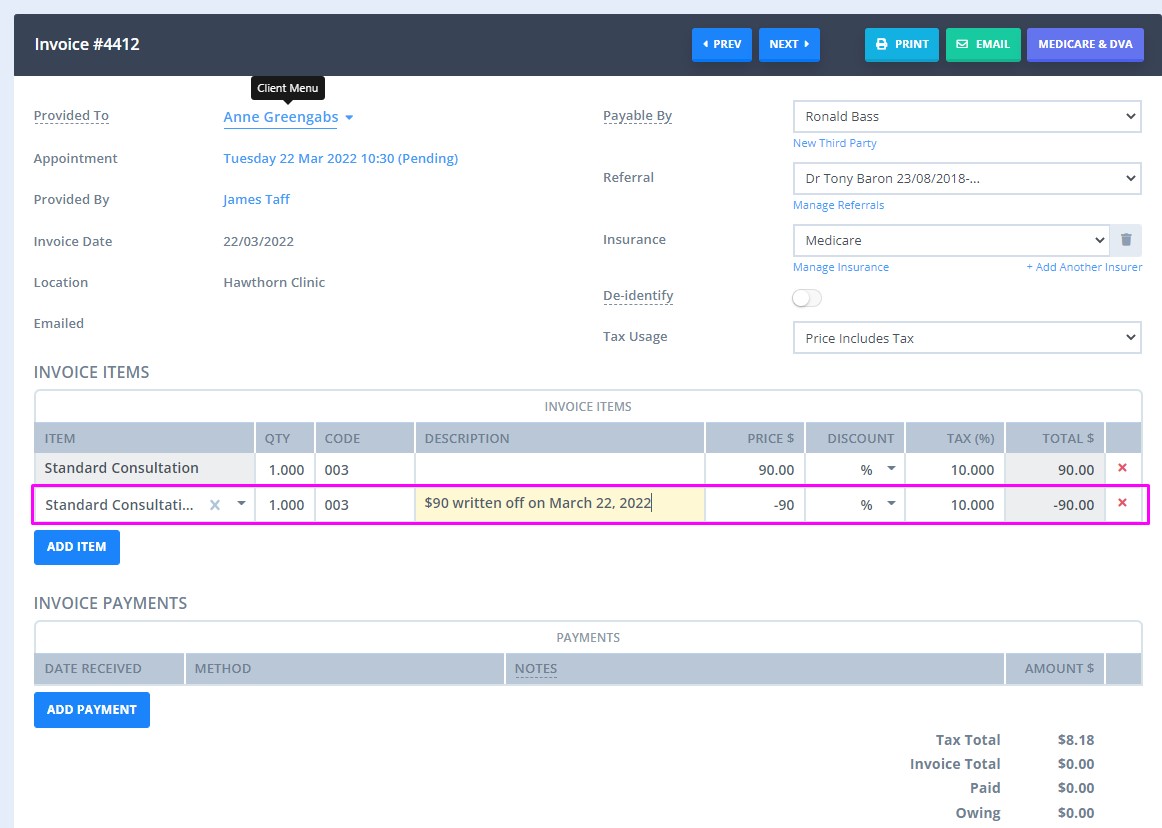Click the MEDICARE & DVA button
1162x828 pixels.
pos(1085,44)
